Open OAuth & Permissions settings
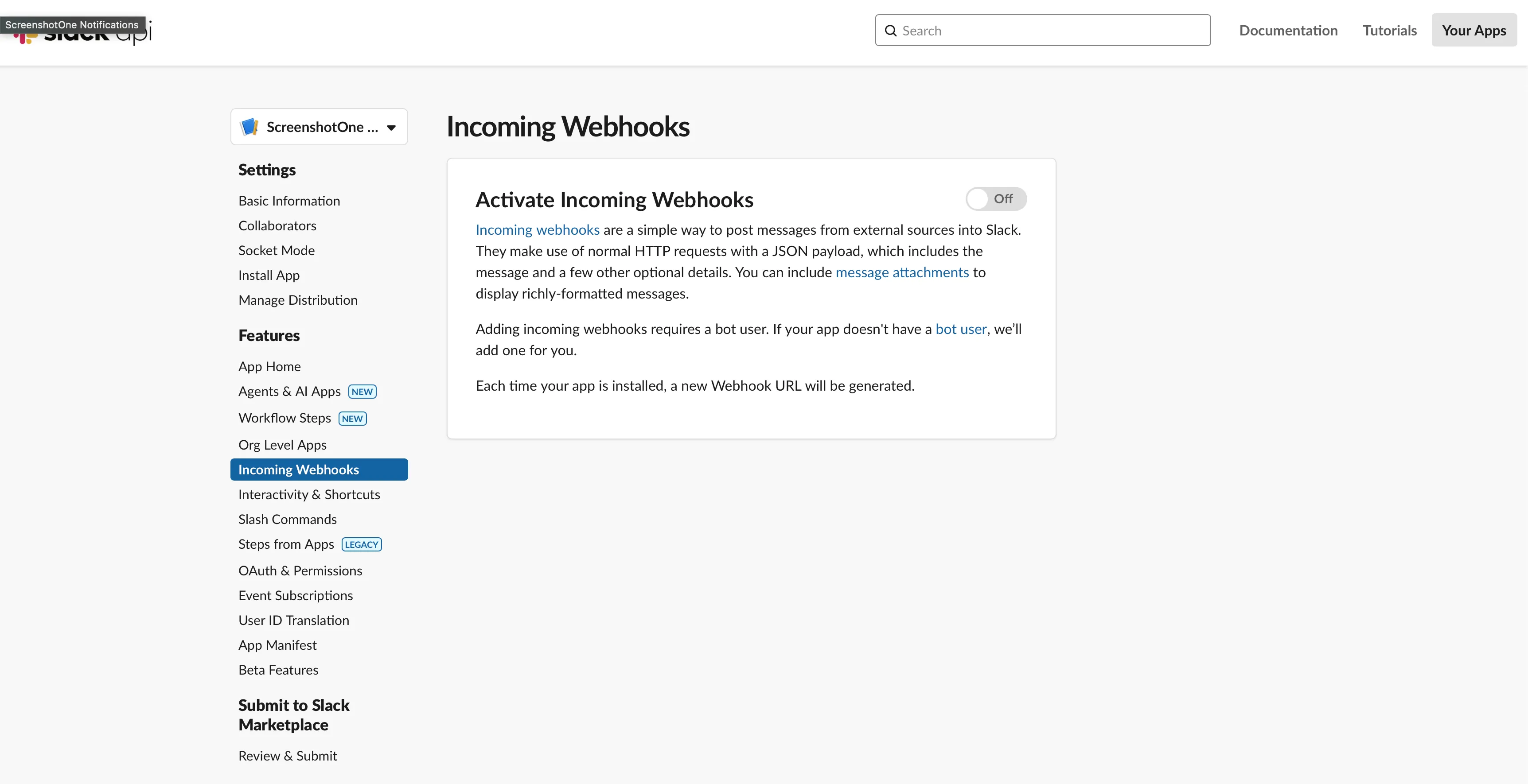The height and width of the screenshot is (784, 1528). point(300,571)
